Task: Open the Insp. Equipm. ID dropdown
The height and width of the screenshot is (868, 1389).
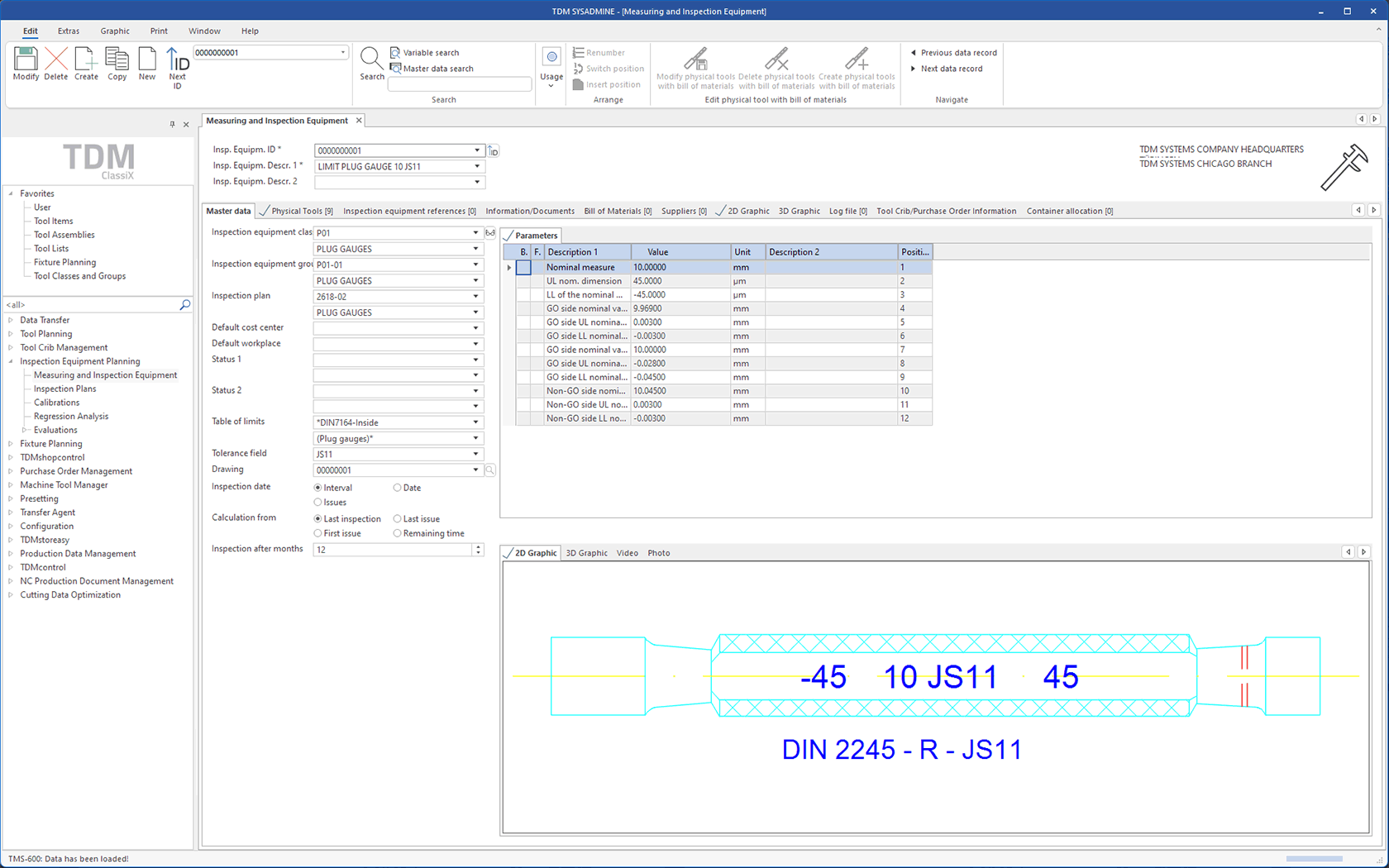Action: pyautogui.click(x=477, y=150)
